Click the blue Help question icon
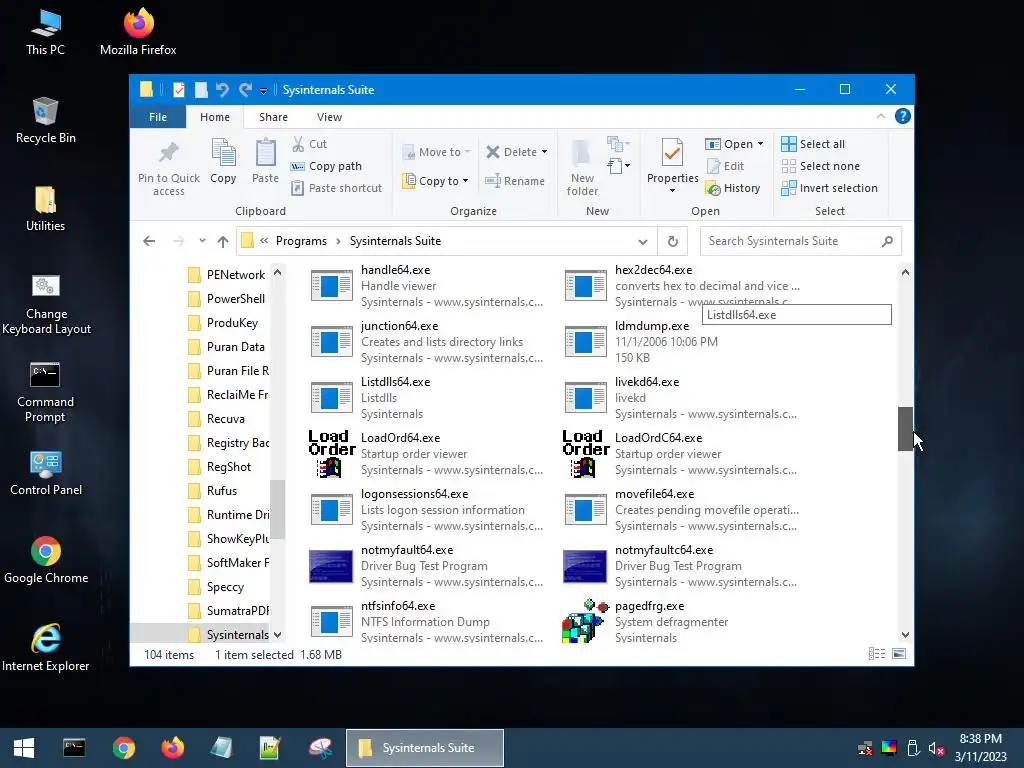1024x768 pixels. pyautogui.click(x=903, y=116)
